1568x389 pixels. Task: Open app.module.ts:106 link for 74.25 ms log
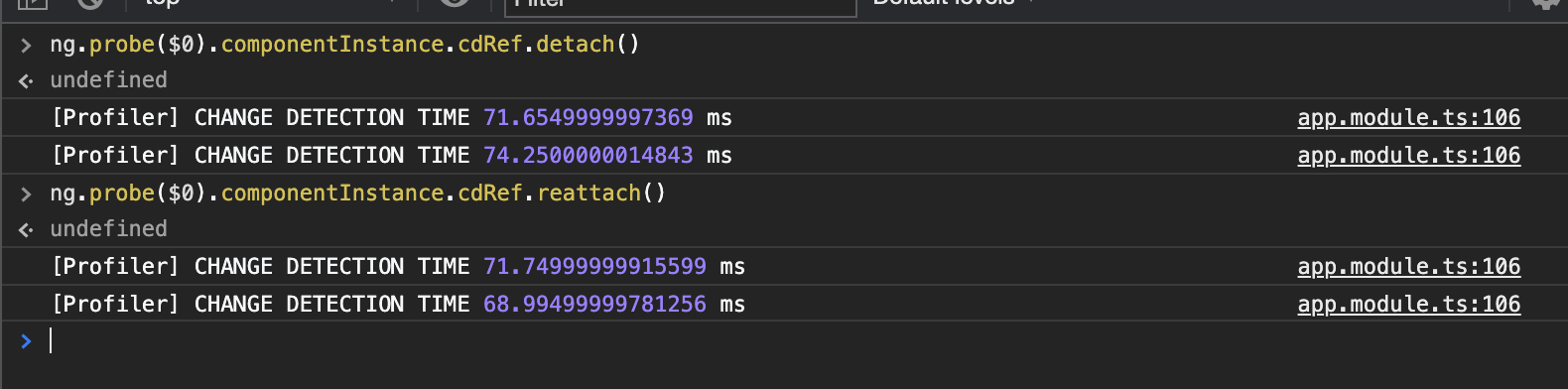click(1408, 156)
